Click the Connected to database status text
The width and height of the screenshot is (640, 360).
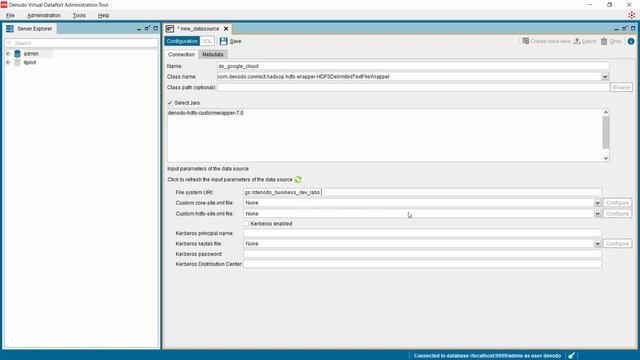[x=487, y=356]
